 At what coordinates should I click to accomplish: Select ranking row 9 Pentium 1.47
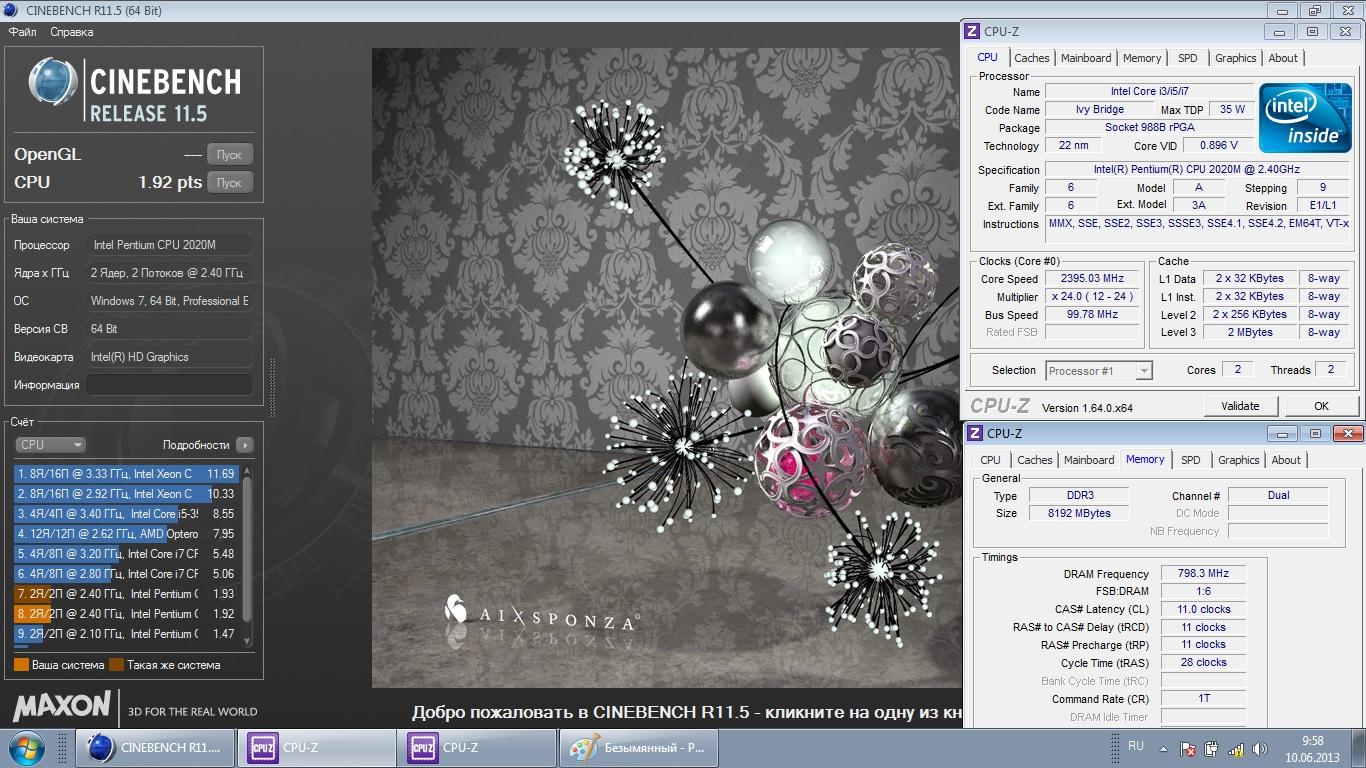[126, 634]
